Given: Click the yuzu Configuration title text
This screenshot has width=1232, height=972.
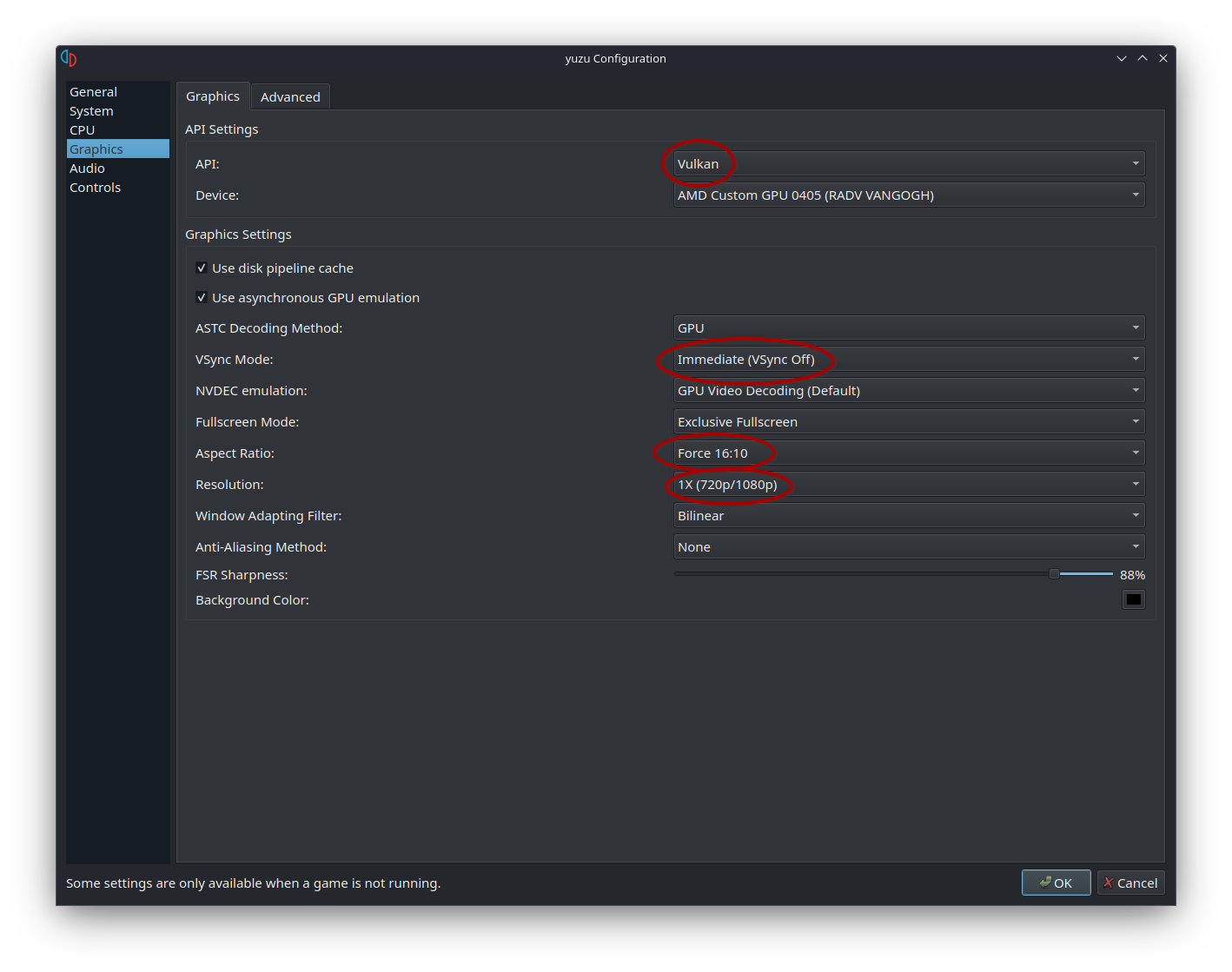Looking at the screenshot, I should (616, 59).
